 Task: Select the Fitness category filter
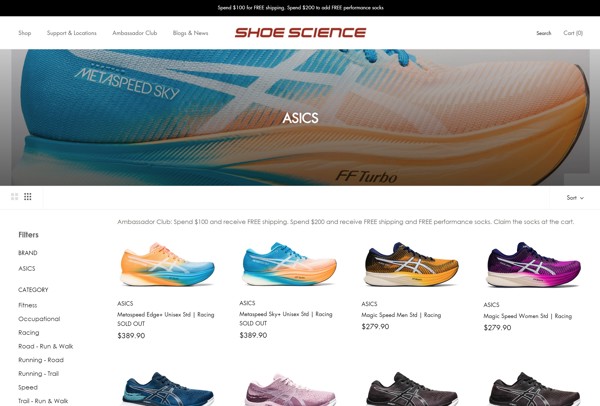(x=28, y=305)
